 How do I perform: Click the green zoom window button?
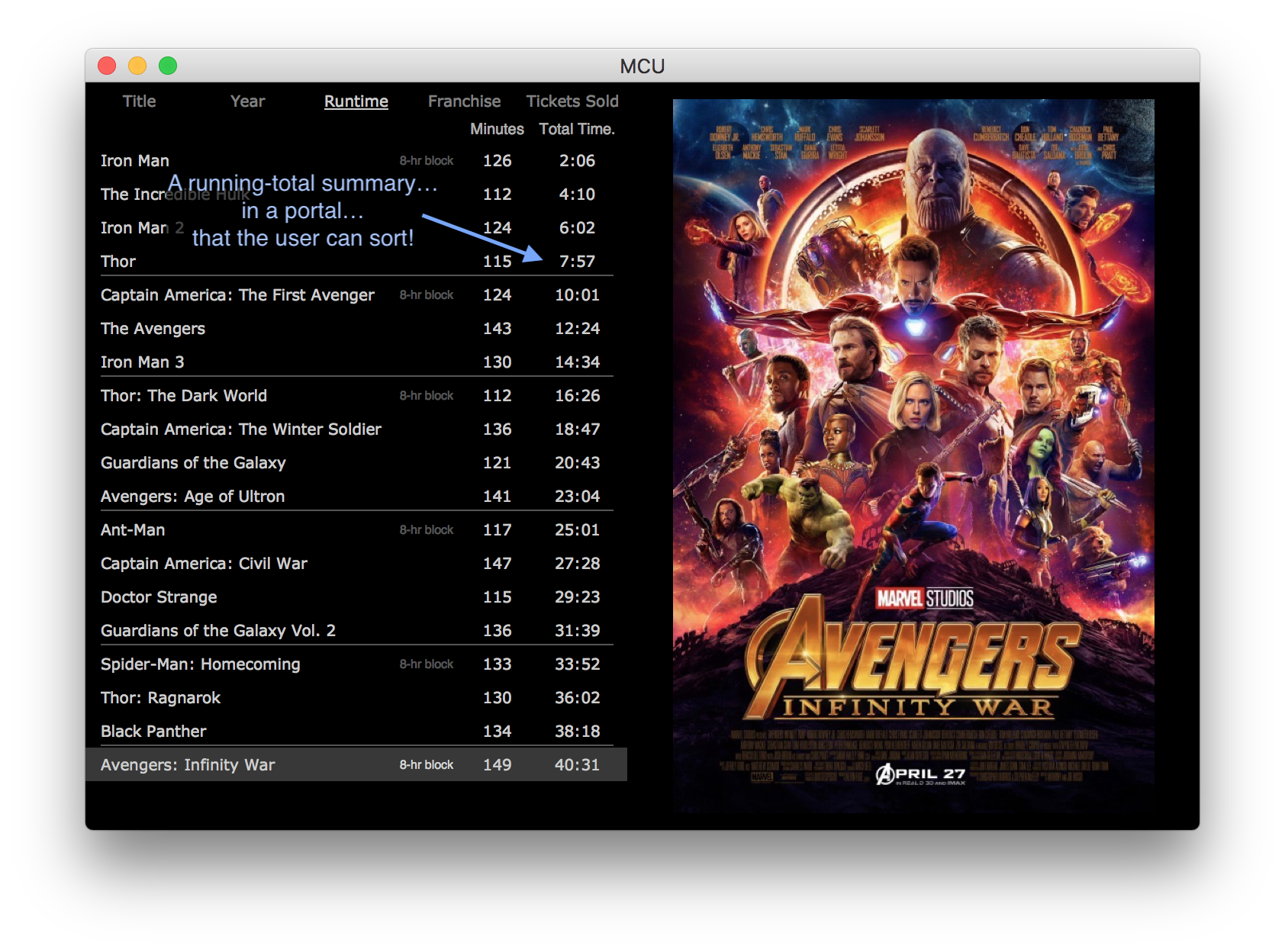168,66
